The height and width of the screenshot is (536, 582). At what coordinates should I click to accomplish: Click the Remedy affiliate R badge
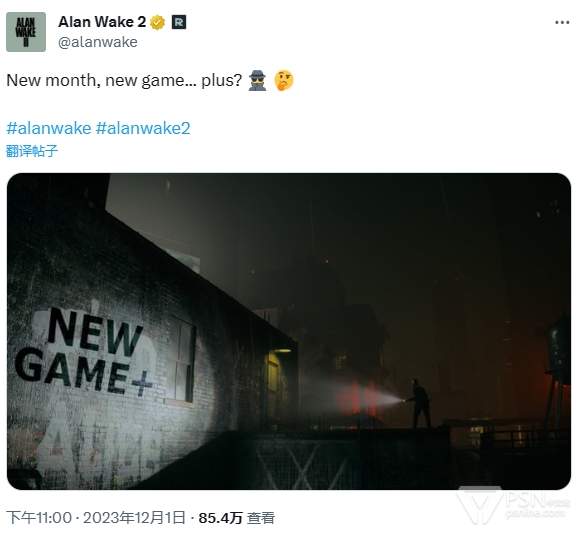click(179, 23)
